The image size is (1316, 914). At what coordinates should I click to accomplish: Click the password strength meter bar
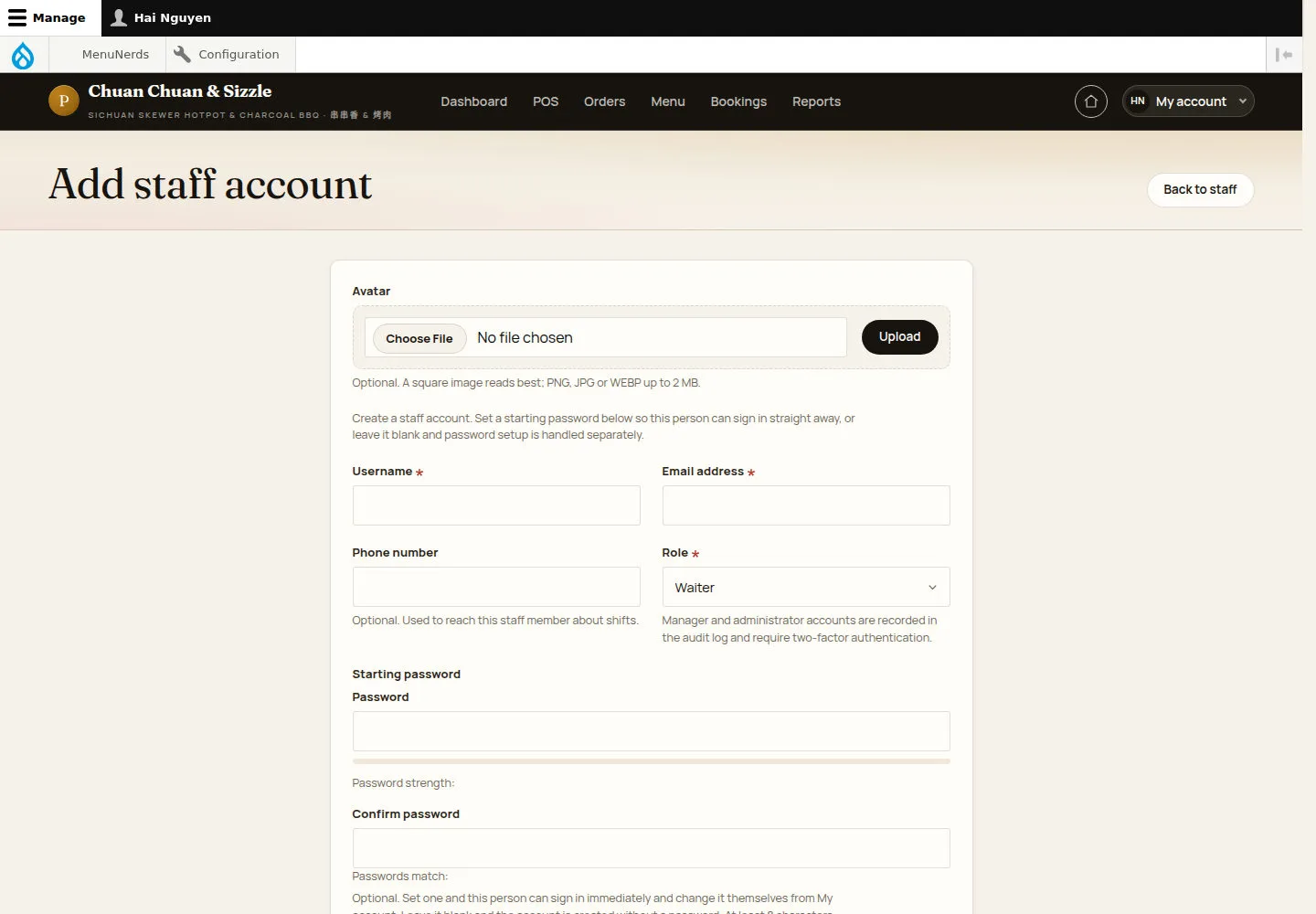(x=652, y=761)
